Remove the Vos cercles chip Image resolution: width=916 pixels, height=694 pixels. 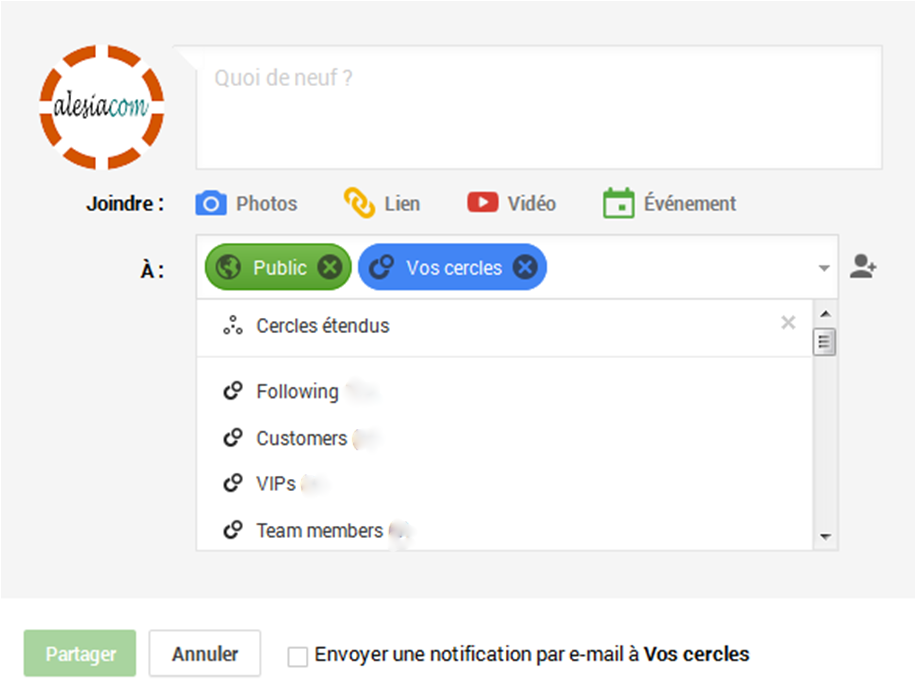coord(525,267)
